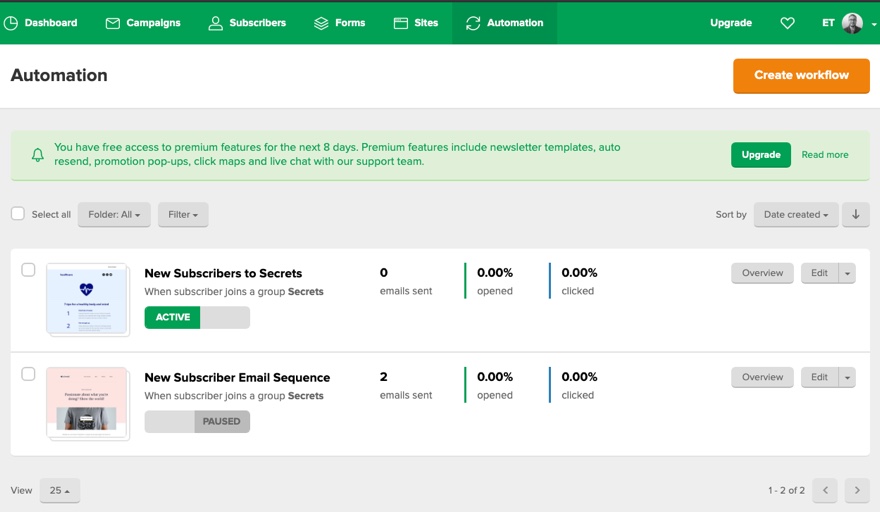Open the user profile avatar menu

[x=852, y=23]
